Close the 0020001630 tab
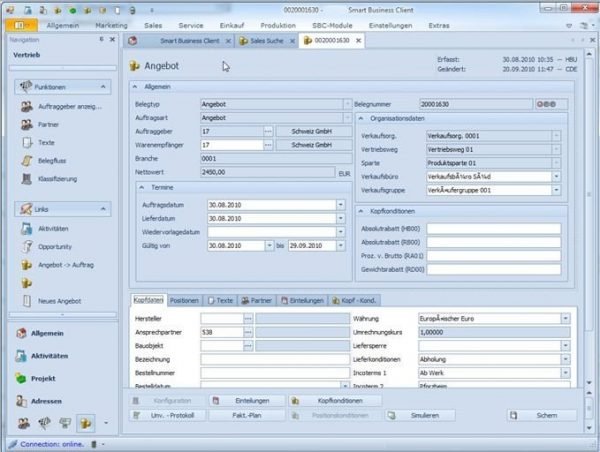 (x=359, y=41)
